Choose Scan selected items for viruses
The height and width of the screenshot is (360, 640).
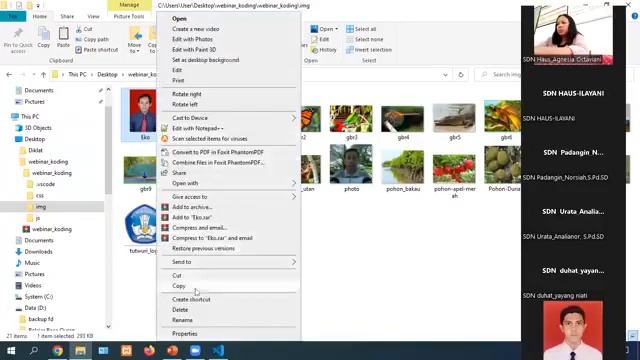point(229,139)
